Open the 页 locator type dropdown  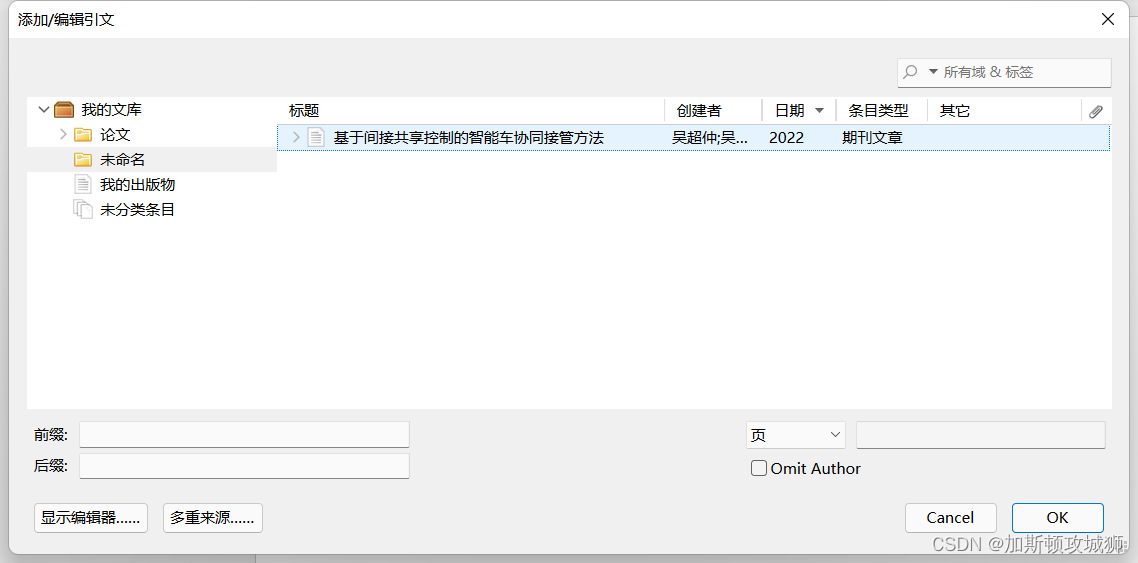click(795, 435)
